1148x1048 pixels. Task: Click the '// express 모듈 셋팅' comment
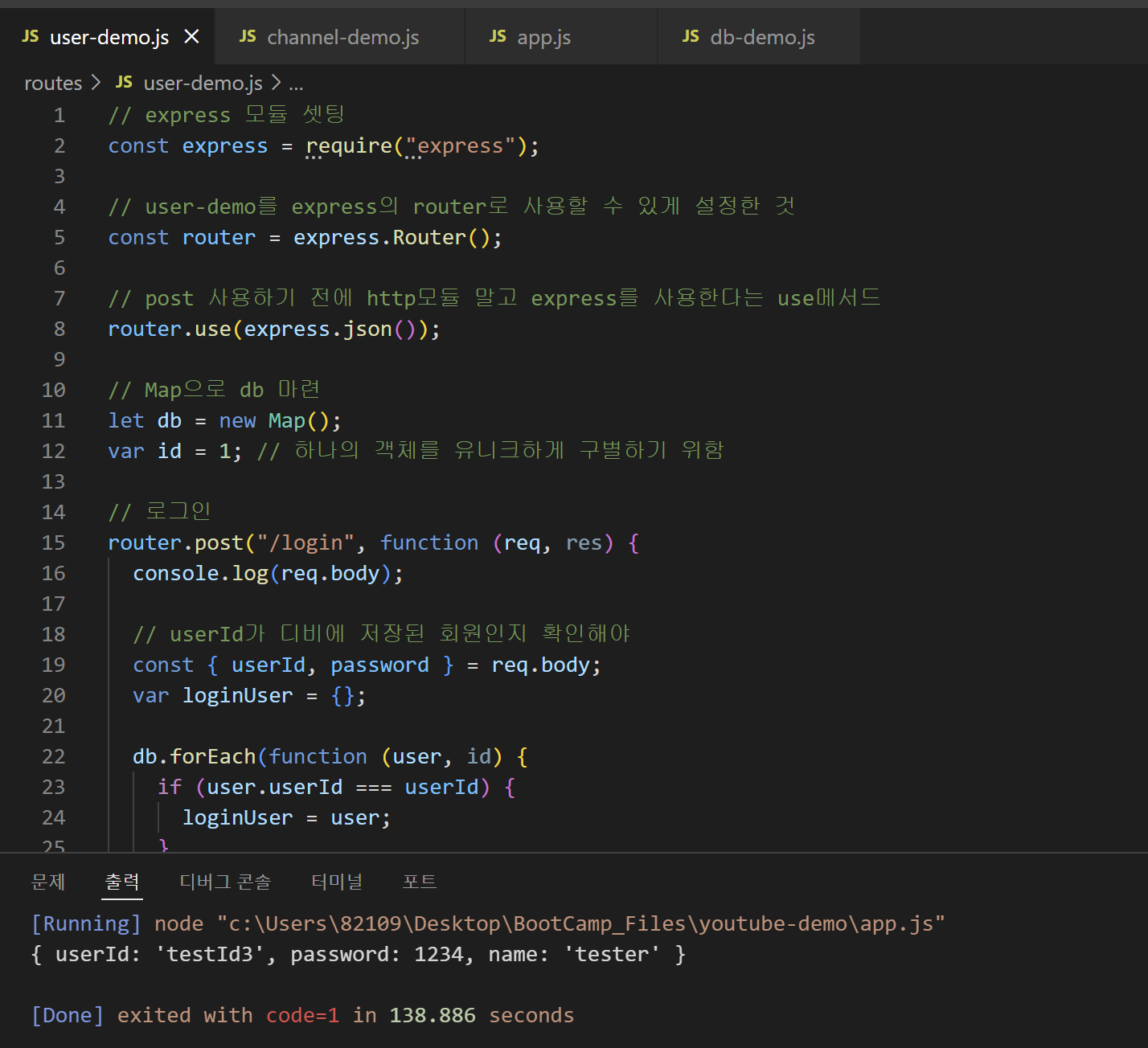[x=227, y=115]
